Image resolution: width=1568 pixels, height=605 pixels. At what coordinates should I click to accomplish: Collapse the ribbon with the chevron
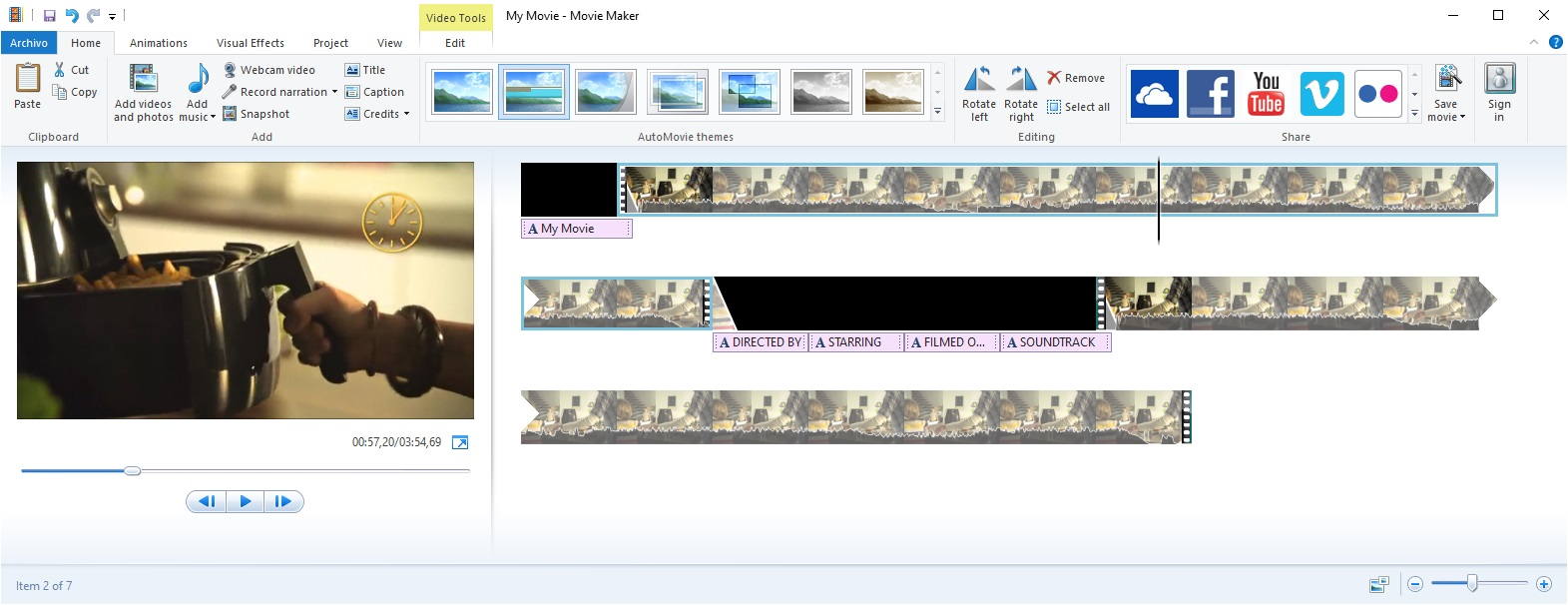[x=1535, y=43]
